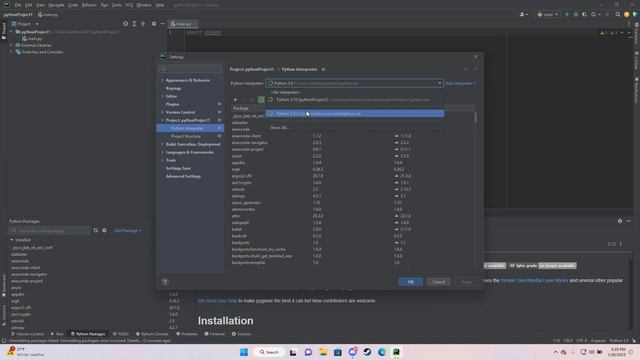Click the OK button in Settings
This screenshot has width=640, height=360.
pos(410,282)
